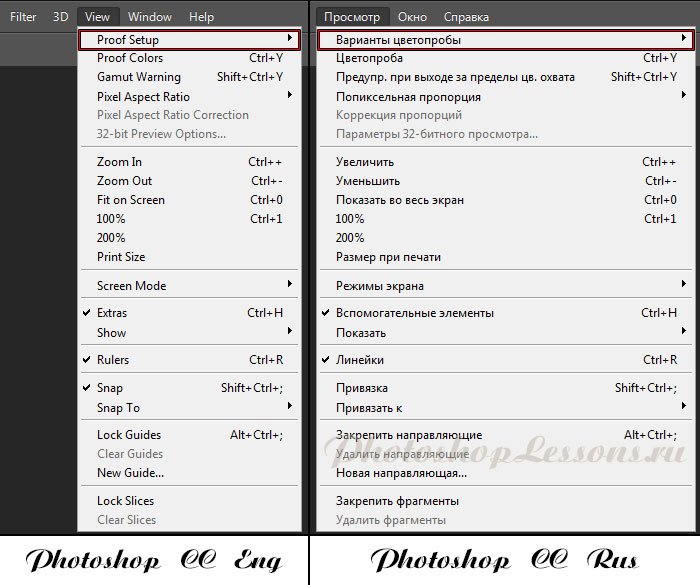Viewport: 700px width, 585px height.
Task: Choose Fit on Screen
Action: pyautogui.click(x=130, y=200)
